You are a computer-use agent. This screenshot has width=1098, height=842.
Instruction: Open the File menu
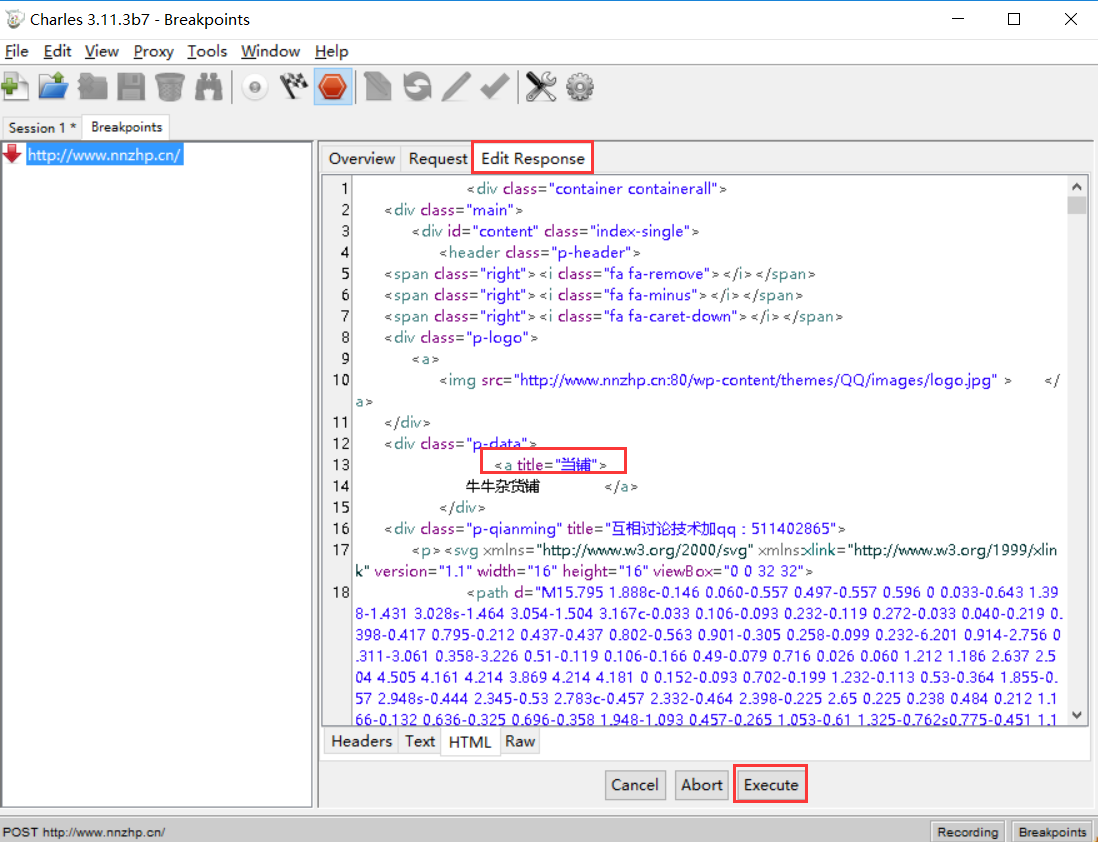point(17,51)
